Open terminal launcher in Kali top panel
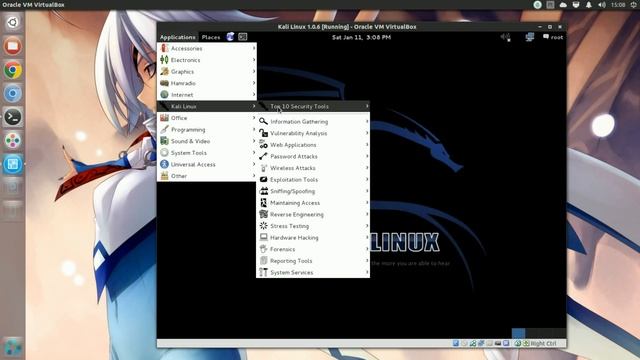Viewport: 640px width, 360px height. 243,37
